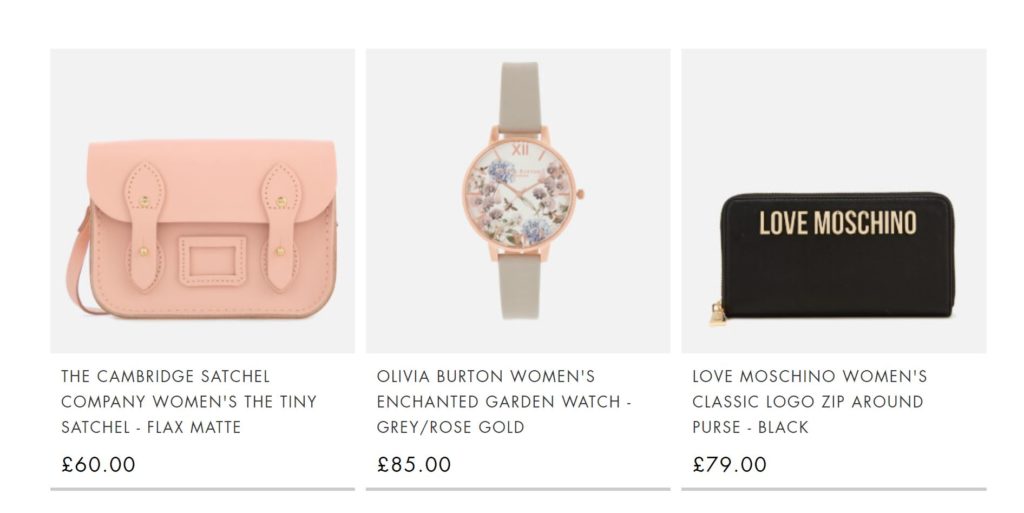Select the £79.00 price label
The width and height of the screenshot is (1024, 513).
[729, 464]
